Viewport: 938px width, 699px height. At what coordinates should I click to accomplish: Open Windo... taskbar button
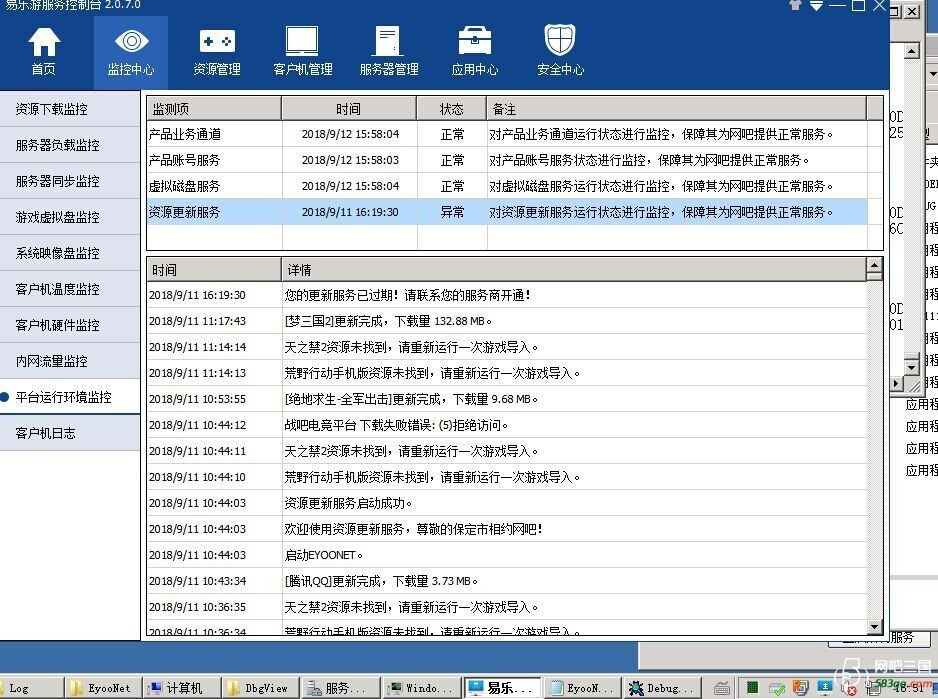click(x=421, y=688)
